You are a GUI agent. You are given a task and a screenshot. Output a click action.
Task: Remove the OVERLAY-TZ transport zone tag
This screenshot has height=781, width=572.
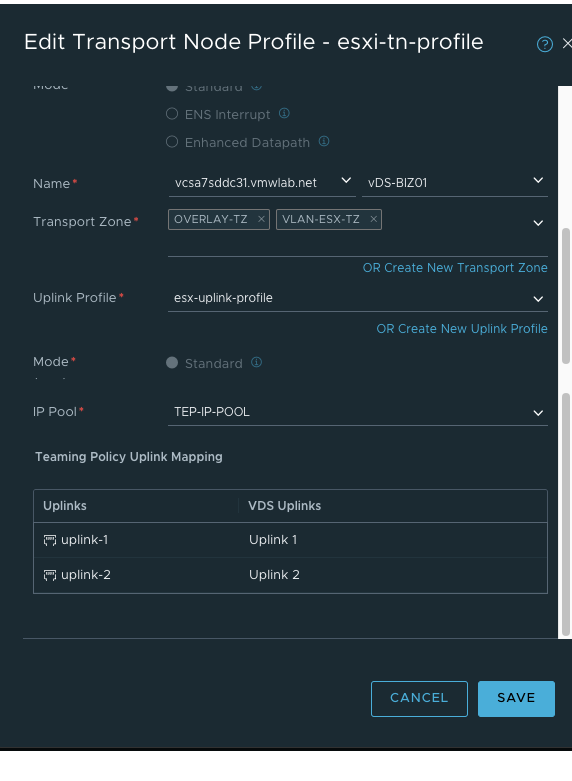(261, 219)
